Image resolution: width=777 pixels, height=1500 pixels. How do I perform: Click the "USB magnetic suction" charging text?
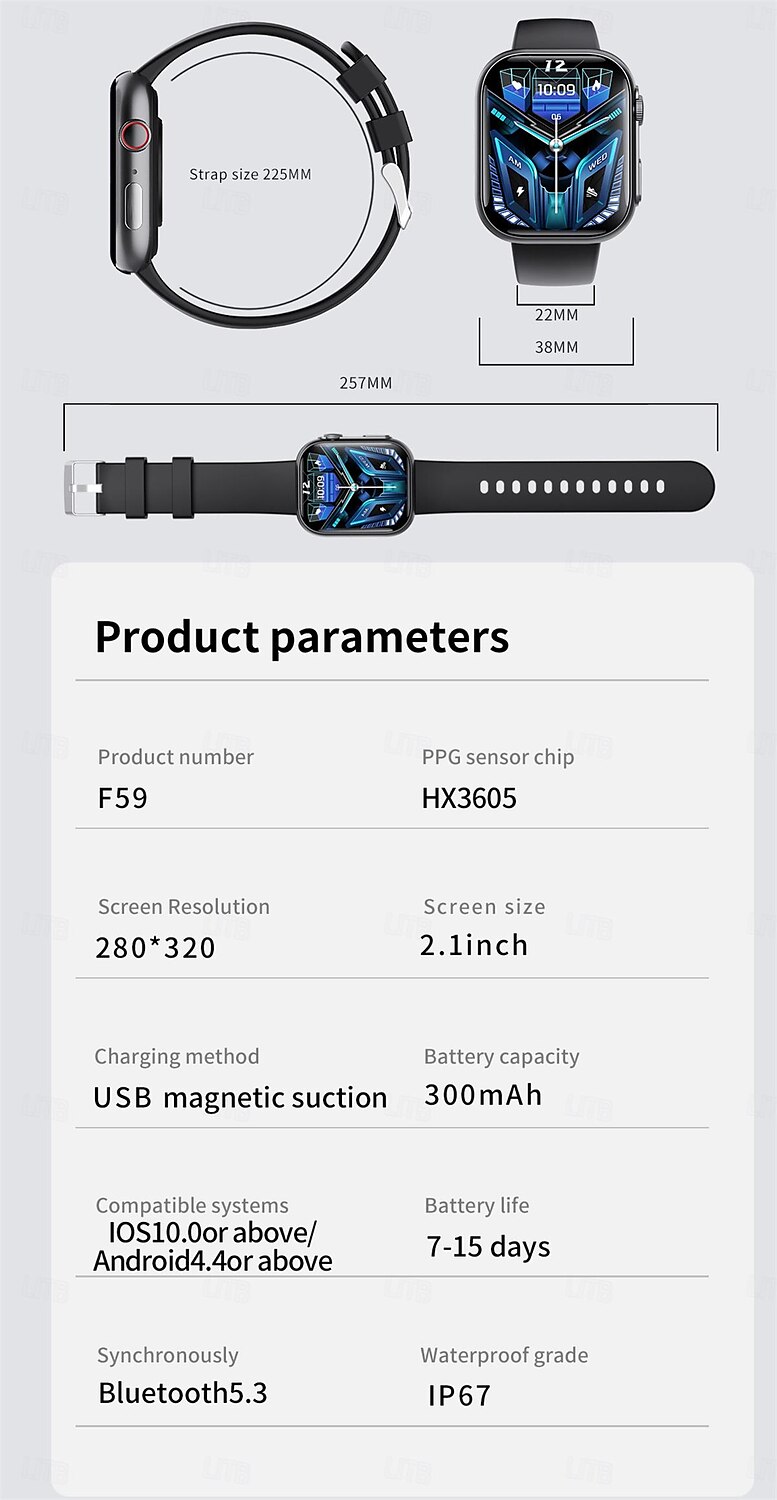pyautogui.click(x=240, y=1097)
